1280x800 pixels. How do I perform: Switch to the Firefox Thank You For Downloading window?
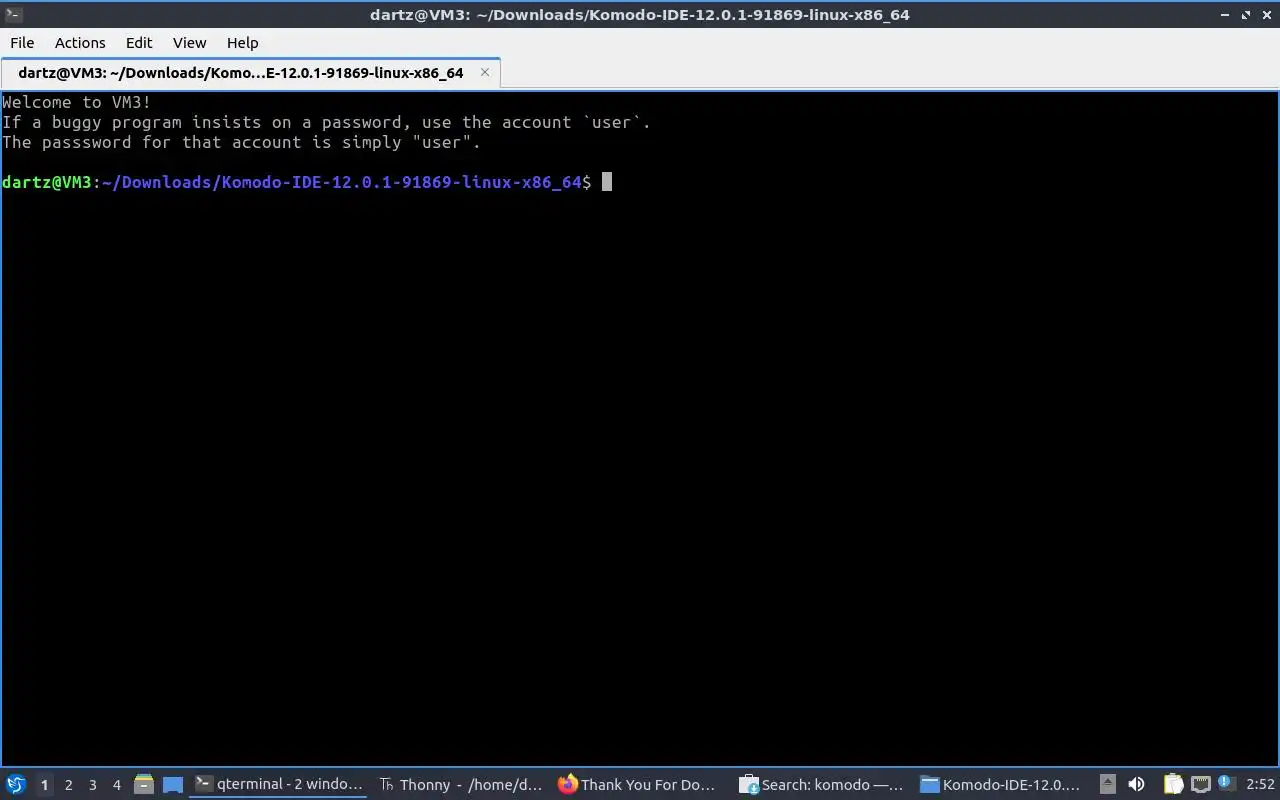[x=637, y=785]
